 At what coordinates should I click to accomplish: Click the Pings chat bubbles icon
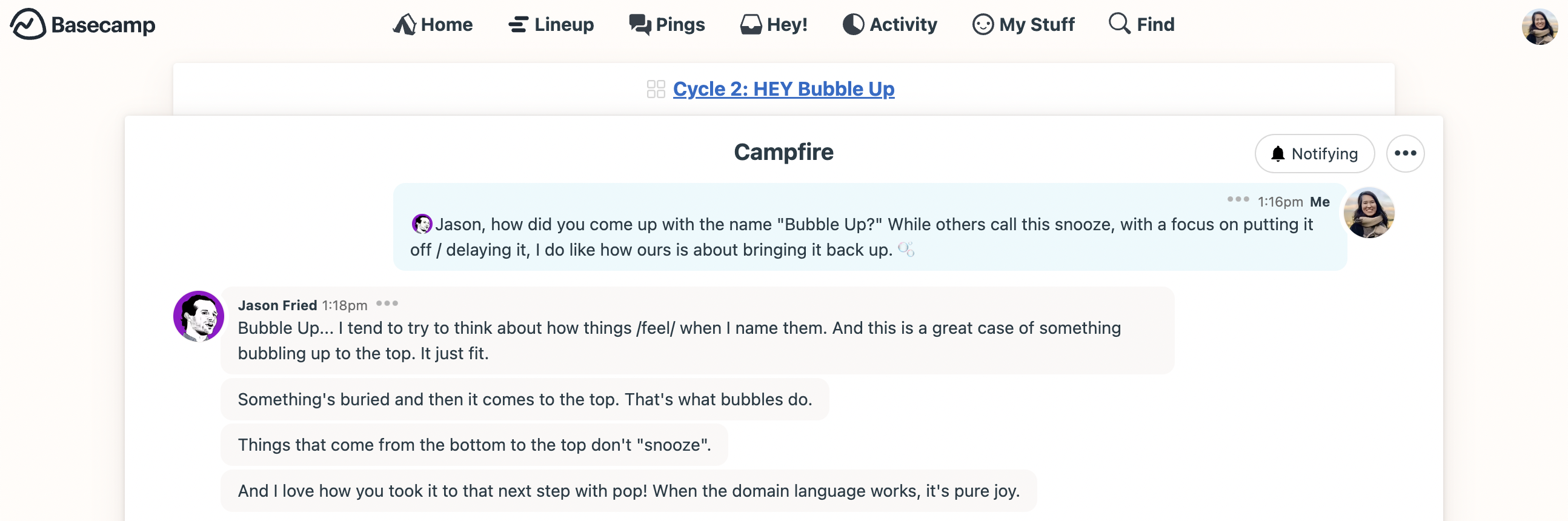(639, 24)
